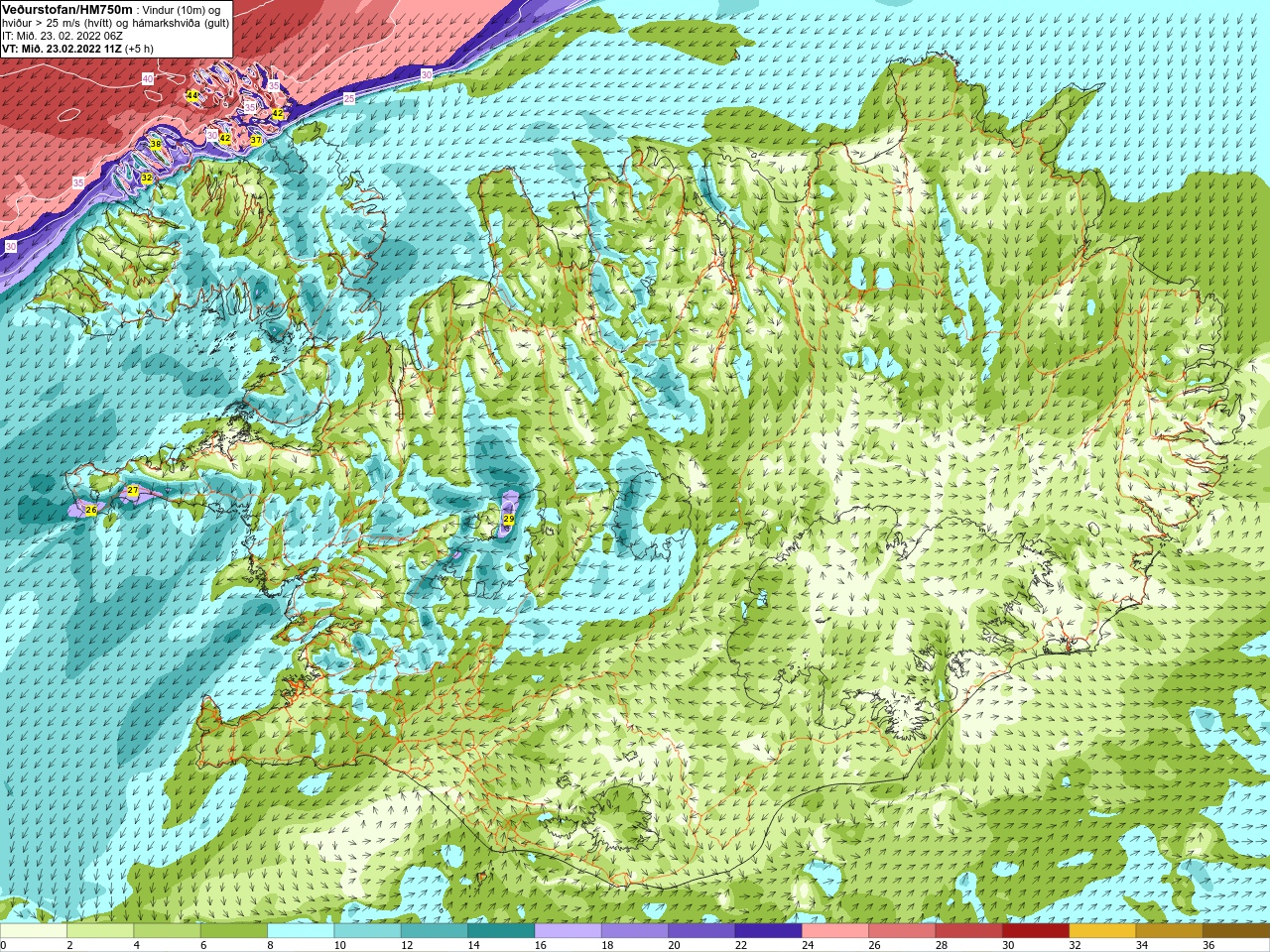Select the dark teal 14–16 legend swatch
The height and width of the screenshot is (952, 1270).
tap(501, 931)
